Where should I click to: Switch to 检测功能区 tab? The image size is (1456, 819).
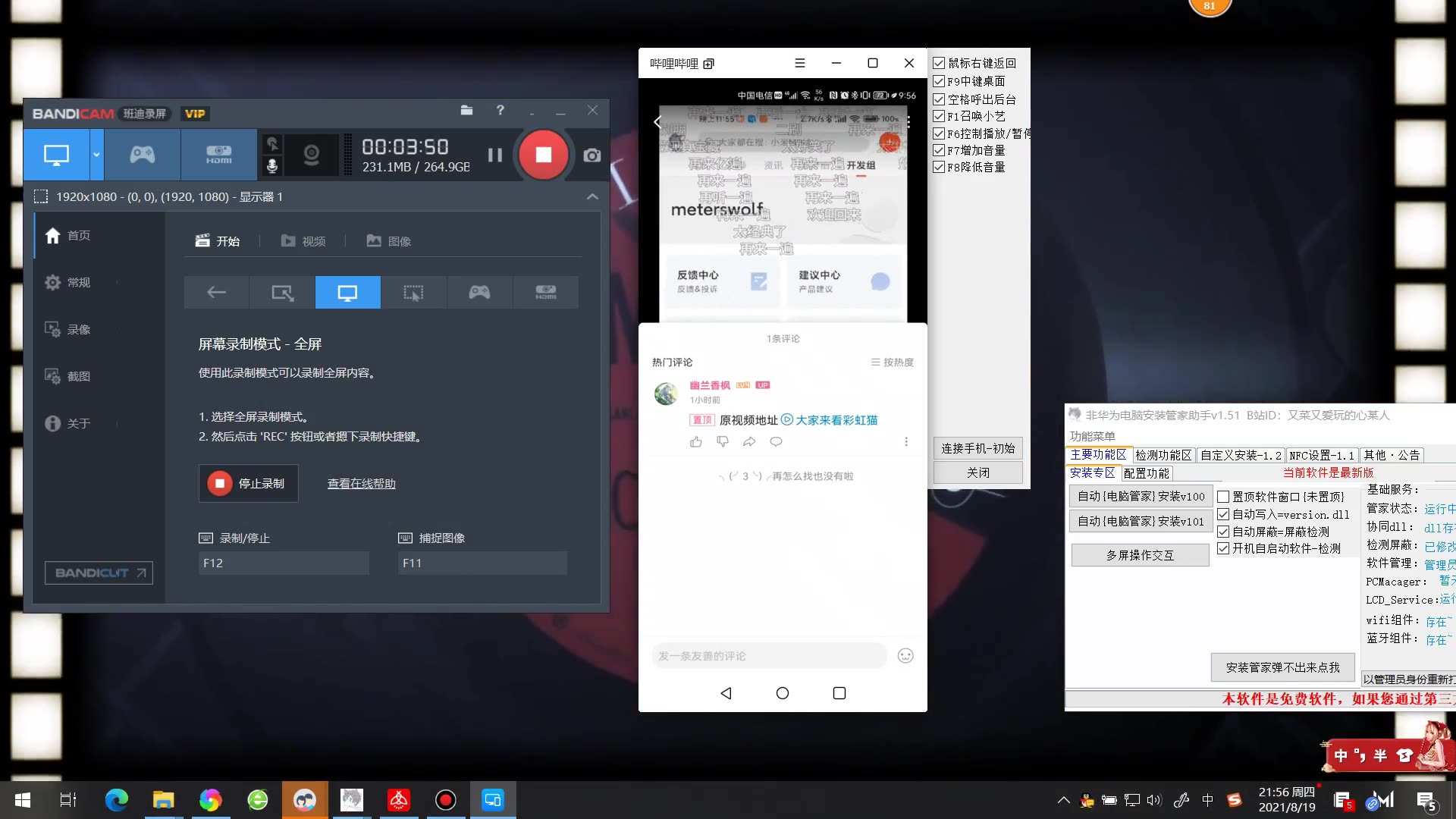1163,455
